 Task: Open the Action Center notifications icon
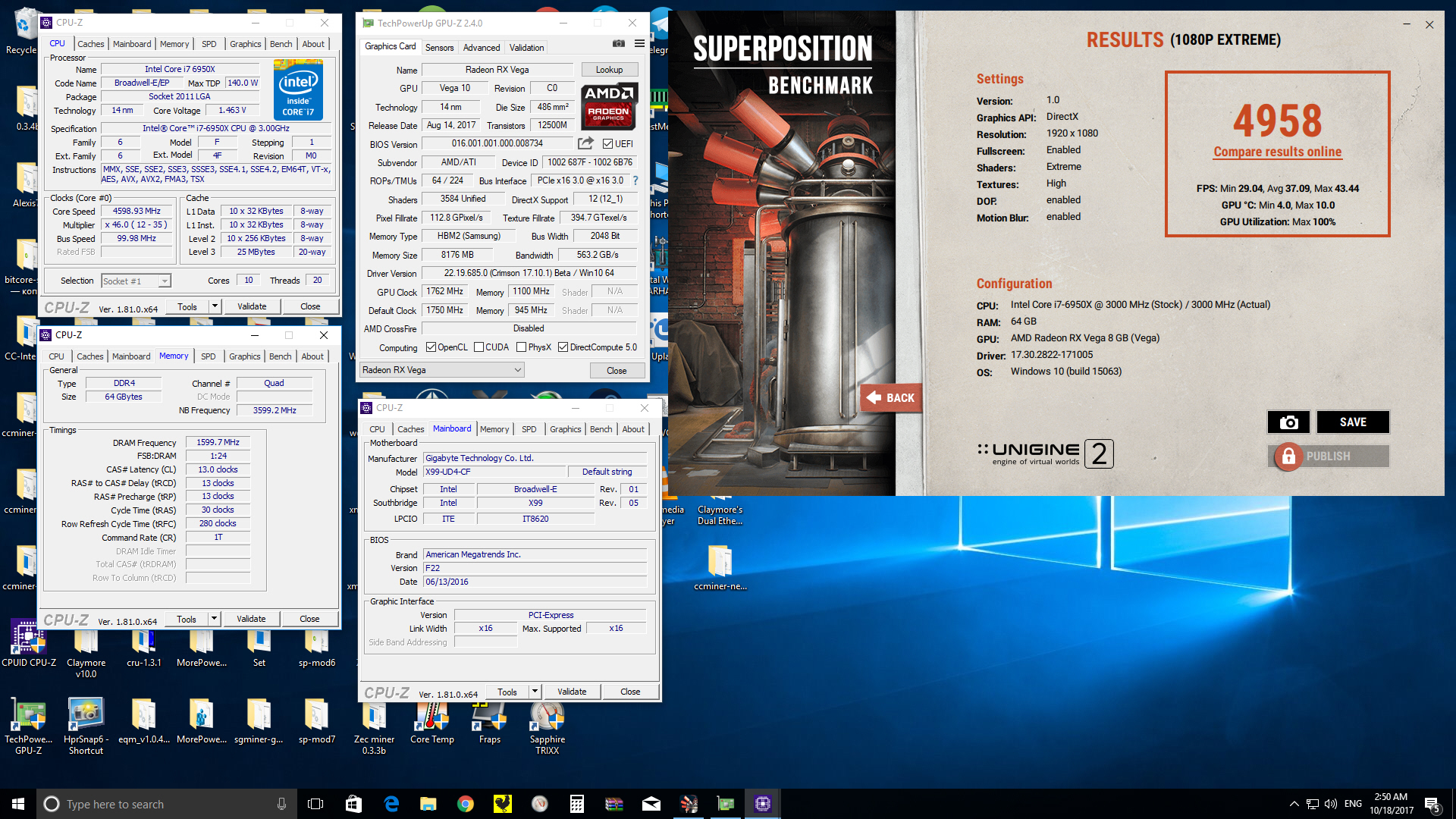[x=1432, y=804]
